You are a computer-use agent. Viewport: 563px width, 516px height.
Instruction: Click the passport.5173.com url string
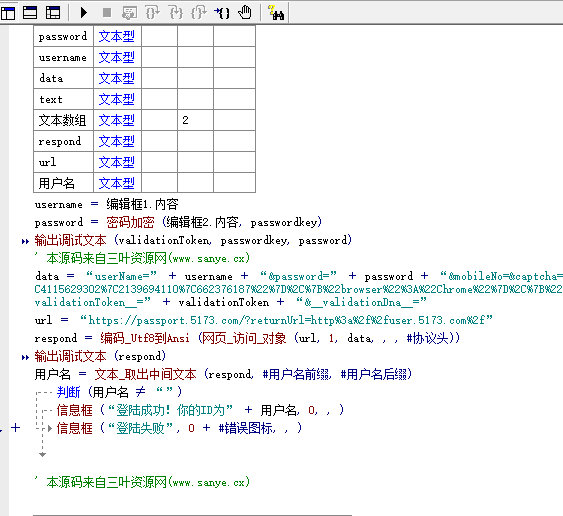click(286, 320)
